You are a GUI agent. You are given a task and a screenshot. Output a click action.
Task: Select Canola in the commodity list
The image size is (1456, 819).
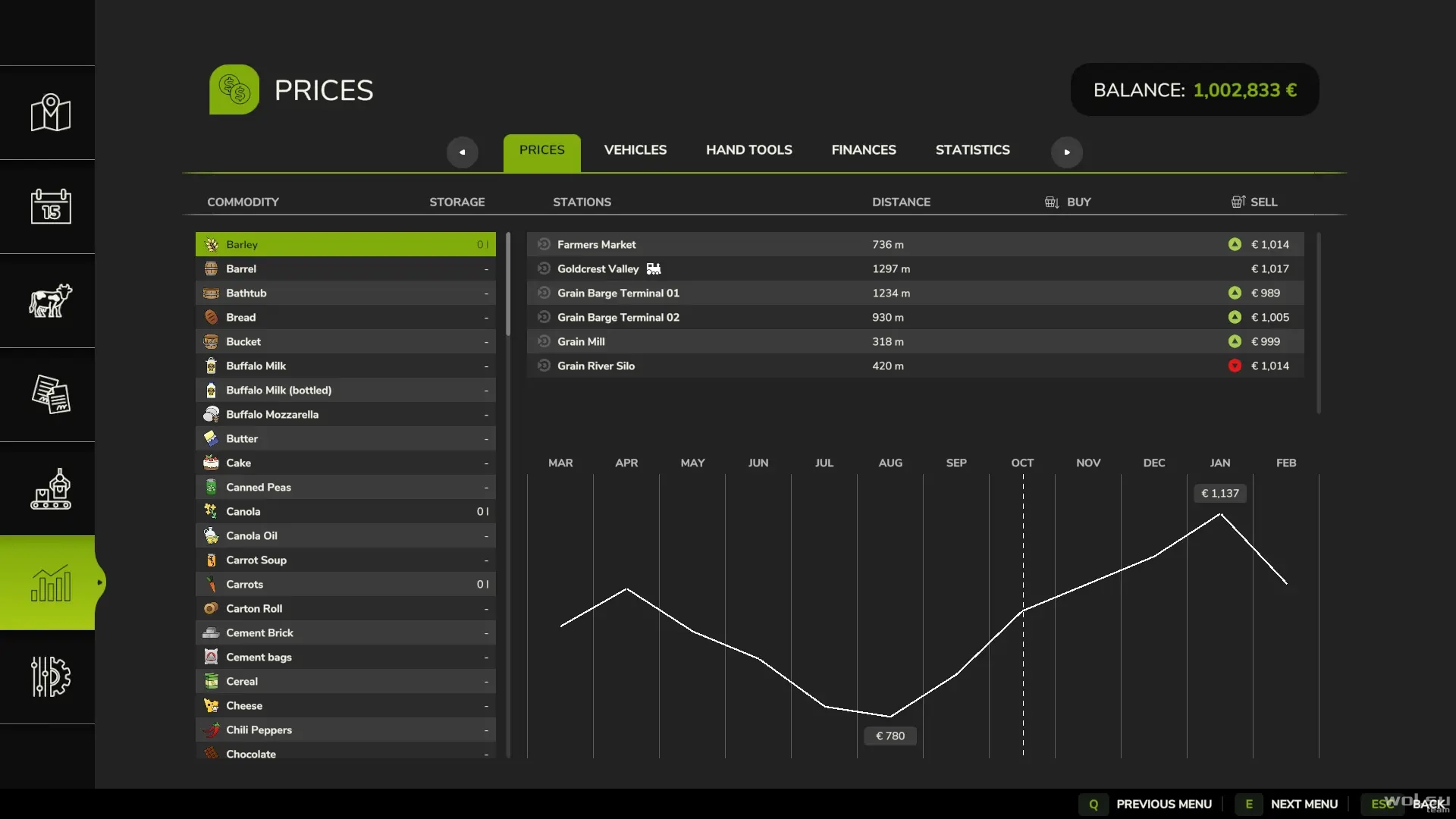coord(346,511)
